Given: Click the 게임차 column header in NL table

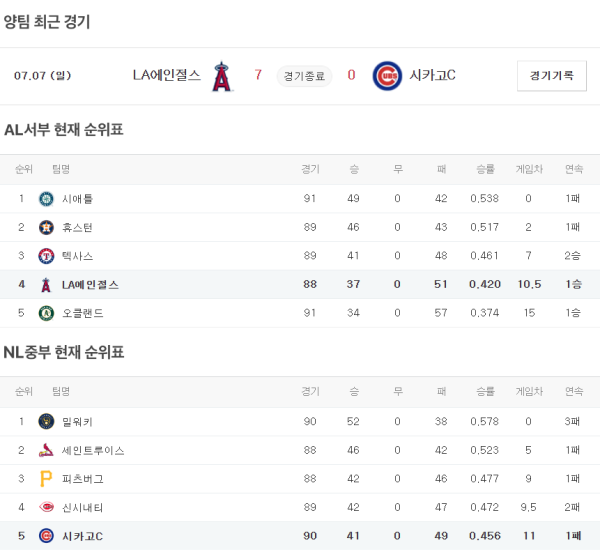Looking at the screenshot, I should point(528,392).
